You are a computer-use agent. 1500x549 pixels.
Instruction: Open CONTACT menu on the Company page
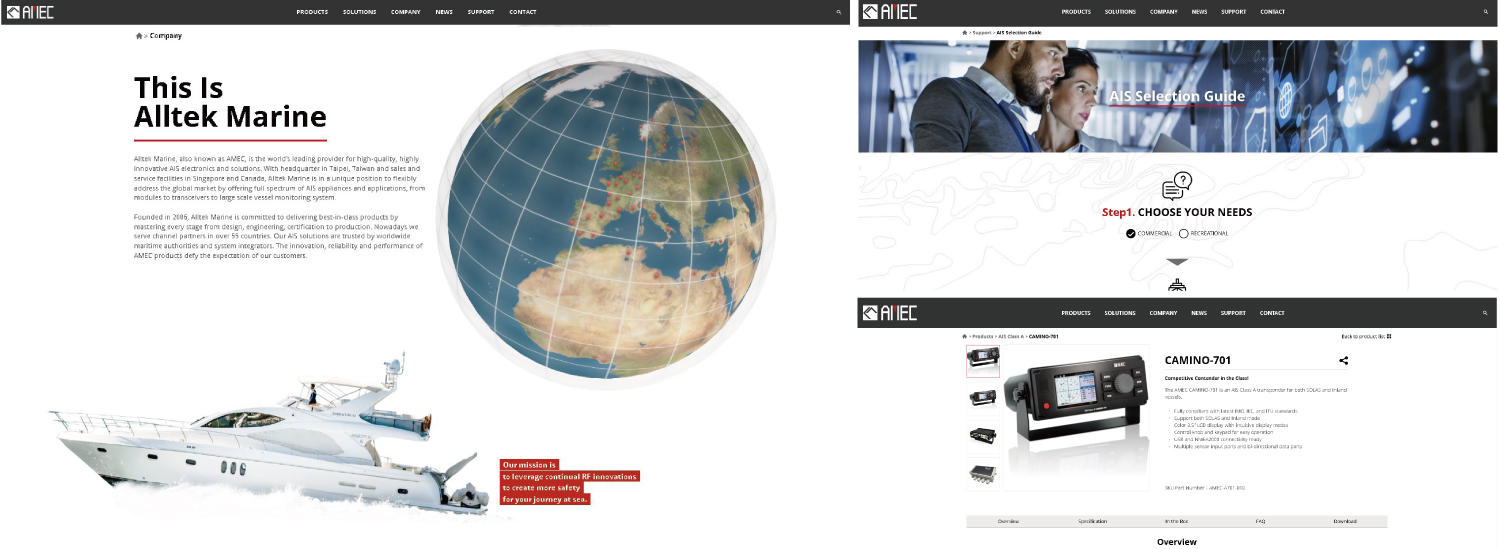[523, 12]
